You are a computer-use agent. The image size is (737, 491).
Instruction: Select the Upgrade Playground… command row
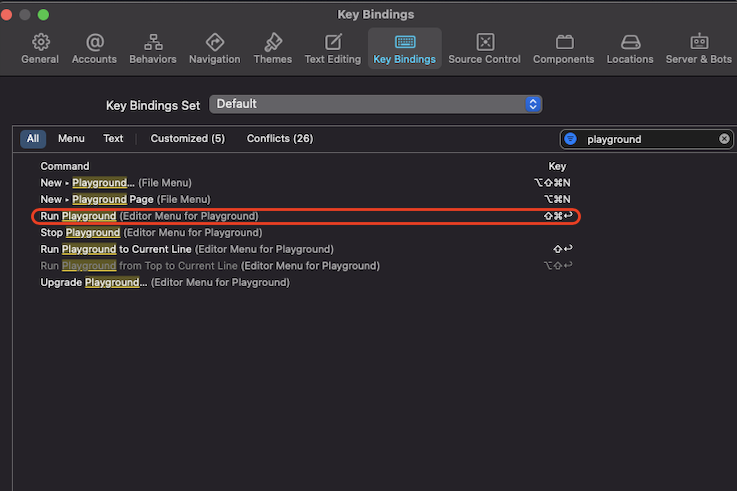[306, 282]
